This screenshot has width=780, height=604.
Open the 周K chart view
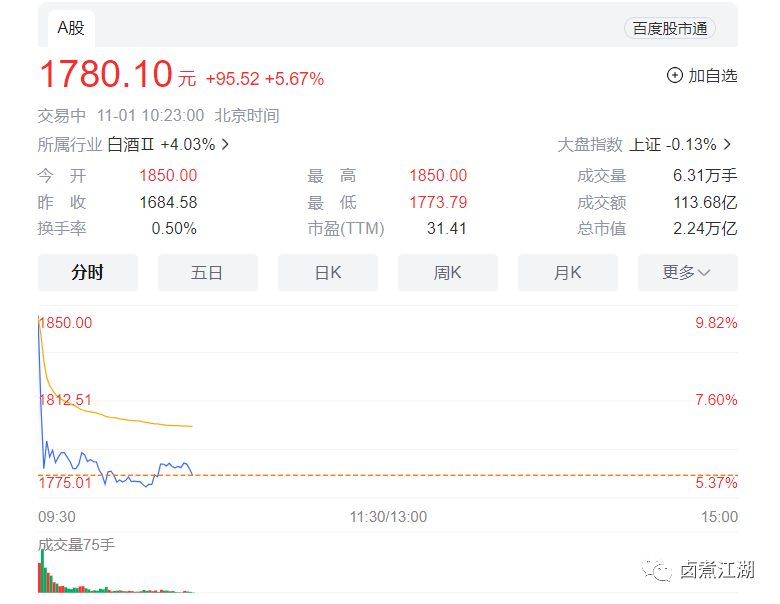pyautogui.click(x=447, y=273)
